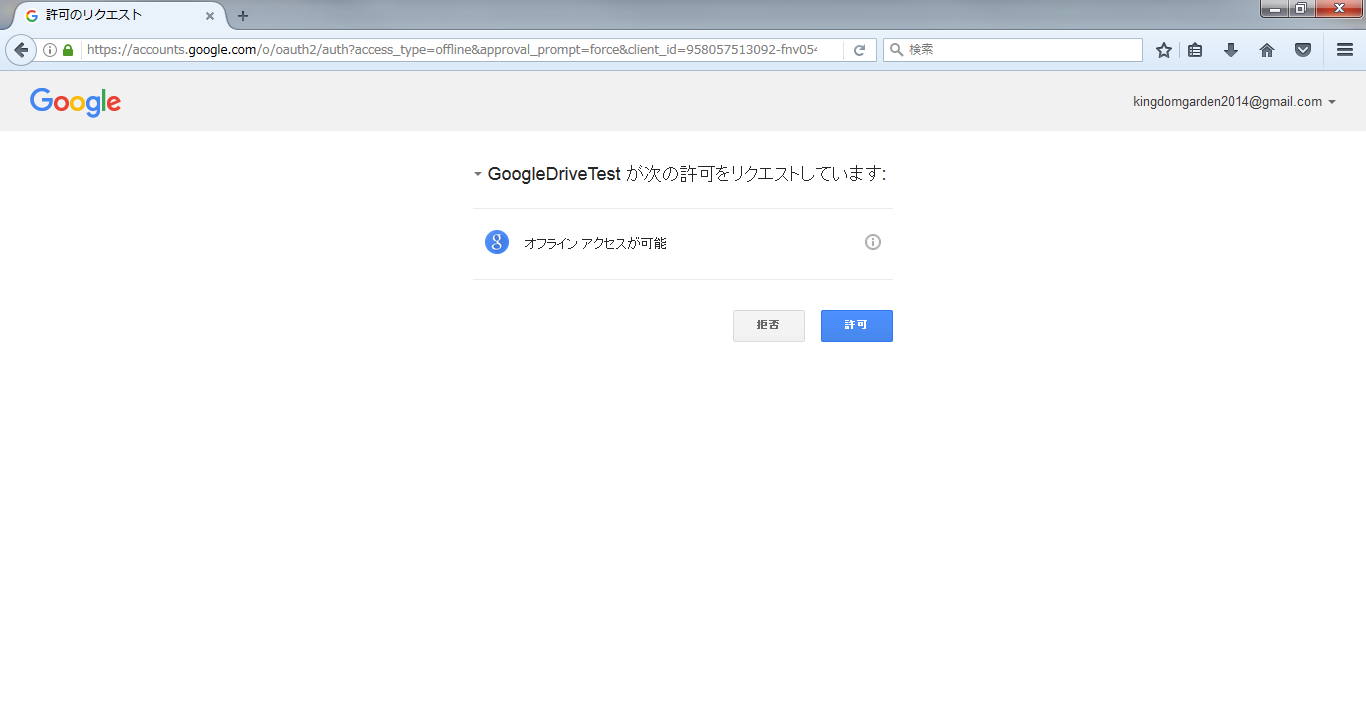Viewport: 1366px width, 728px height.
Task: Click the GoogleDriveTest heading text
Action: coord(554,174)
